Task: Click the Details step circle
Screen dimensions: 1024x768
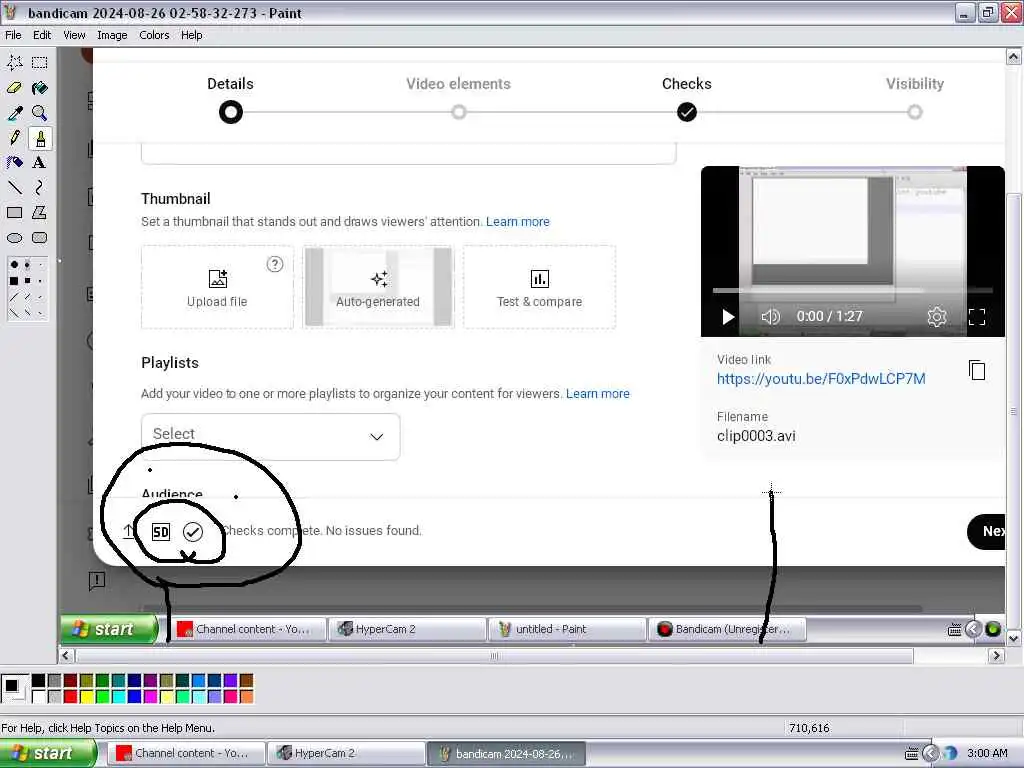Action: pyautogui.click(x=231, y=112)
